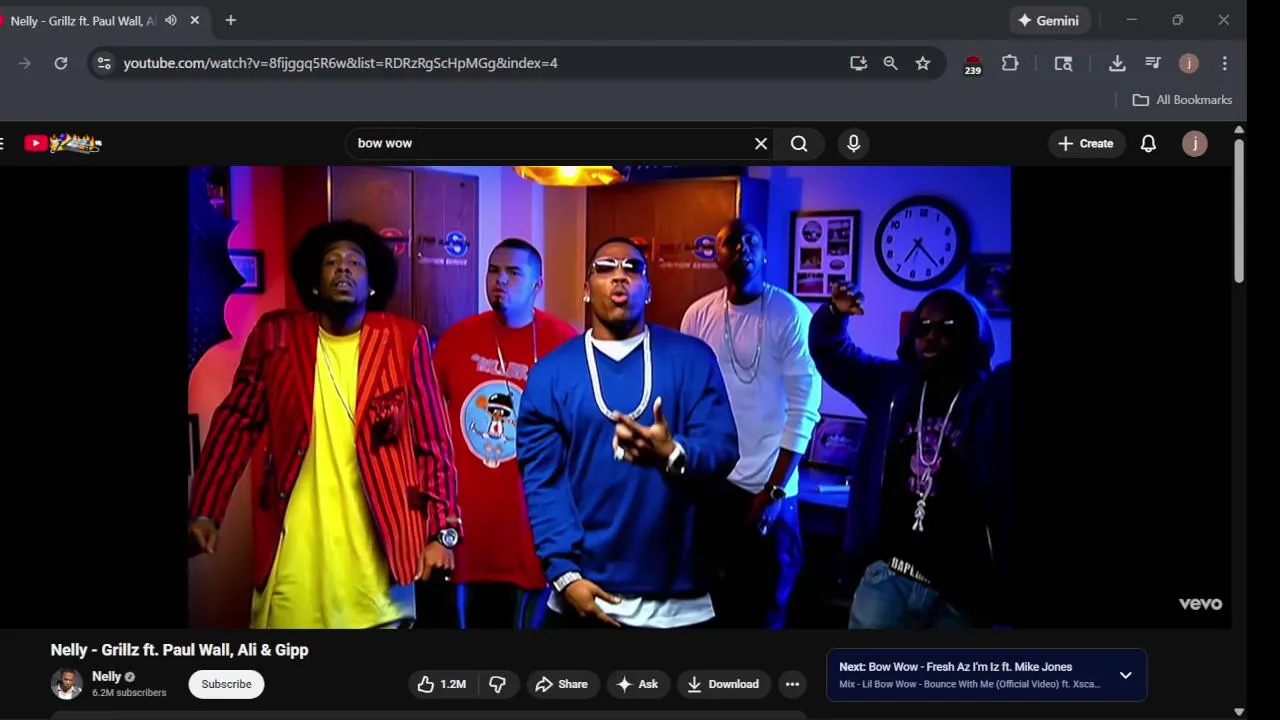Reload the current page
The image size is (1280, 720).
tap(61, 63)
